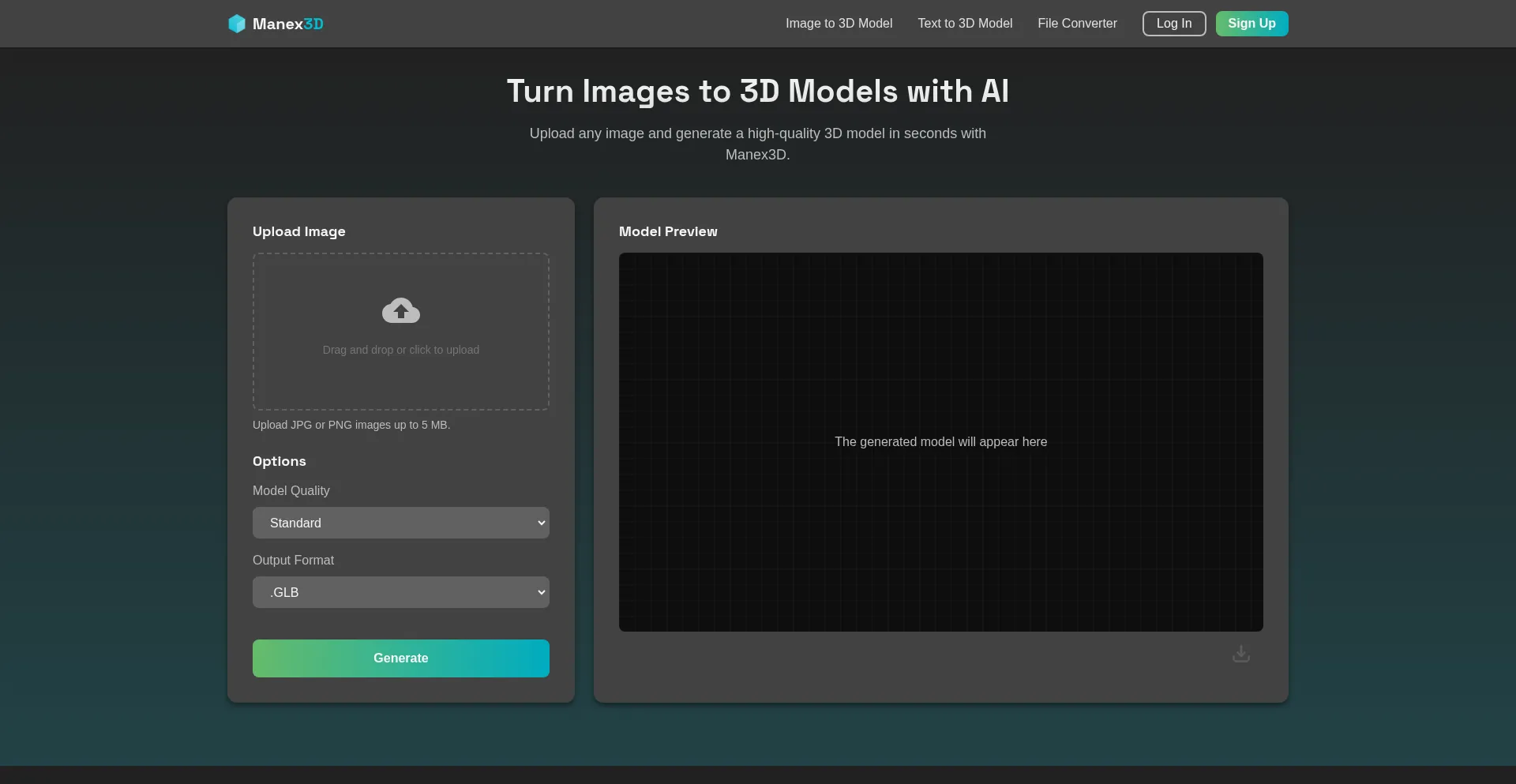Click the download model icon
1516x784 pixels.
click(x=1241, y=654)
